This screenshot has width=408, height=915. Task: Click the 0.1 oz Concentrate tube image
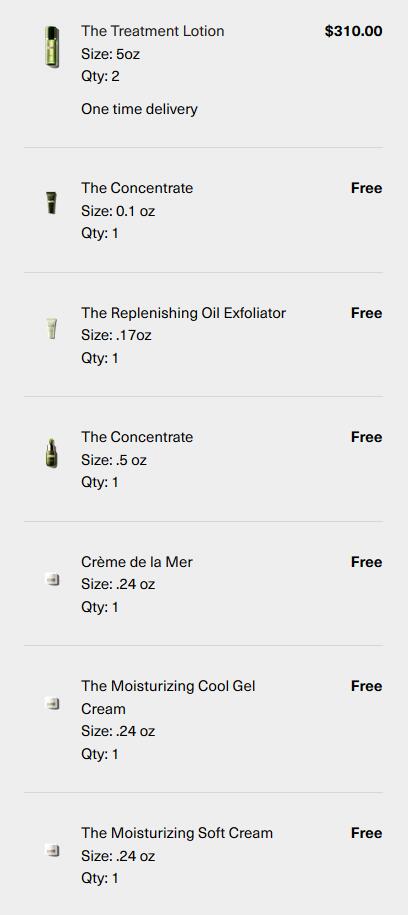pos(52,203)
